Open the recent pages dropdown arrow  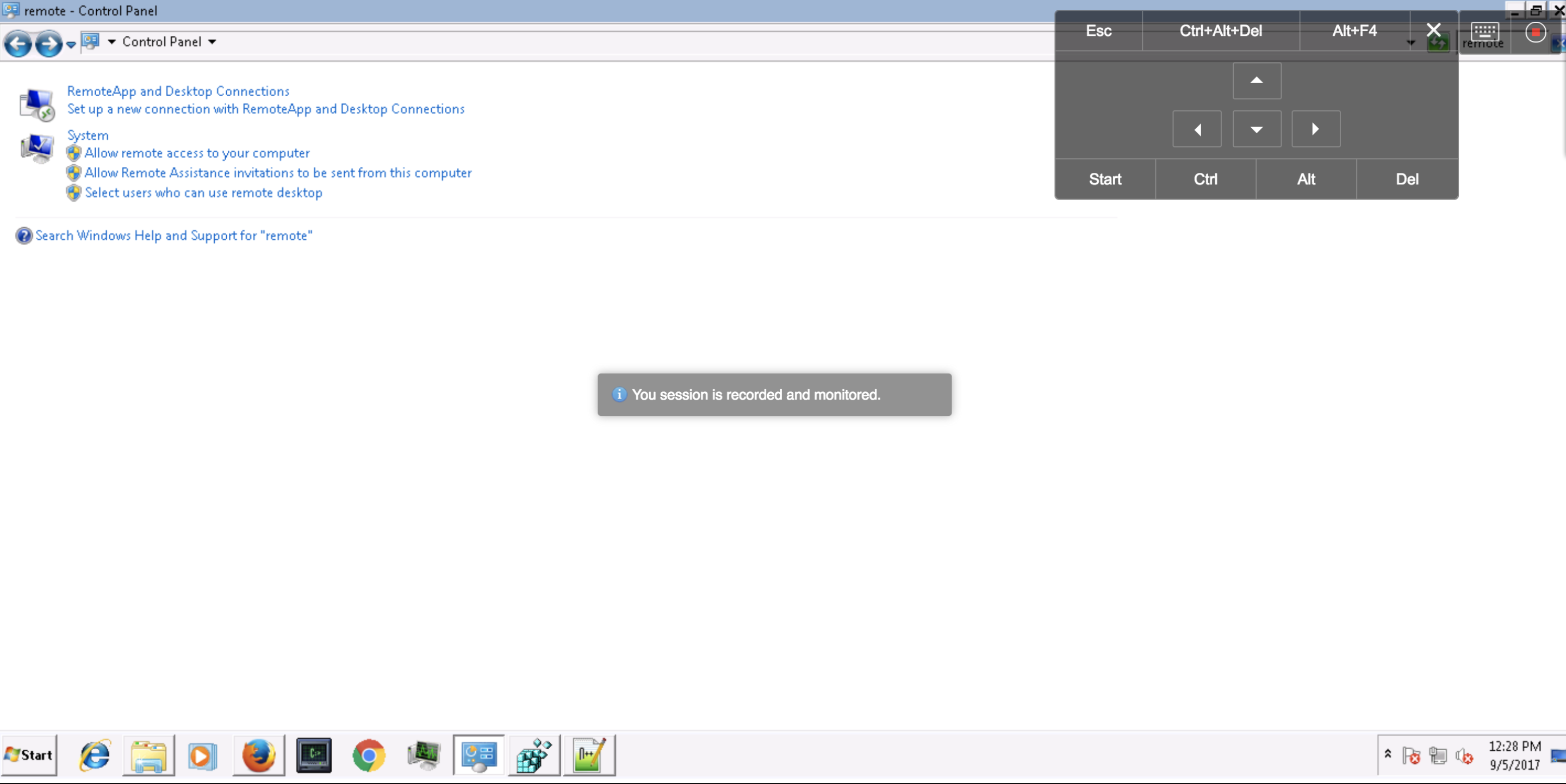pyautogui.click(x=71, y=45)
